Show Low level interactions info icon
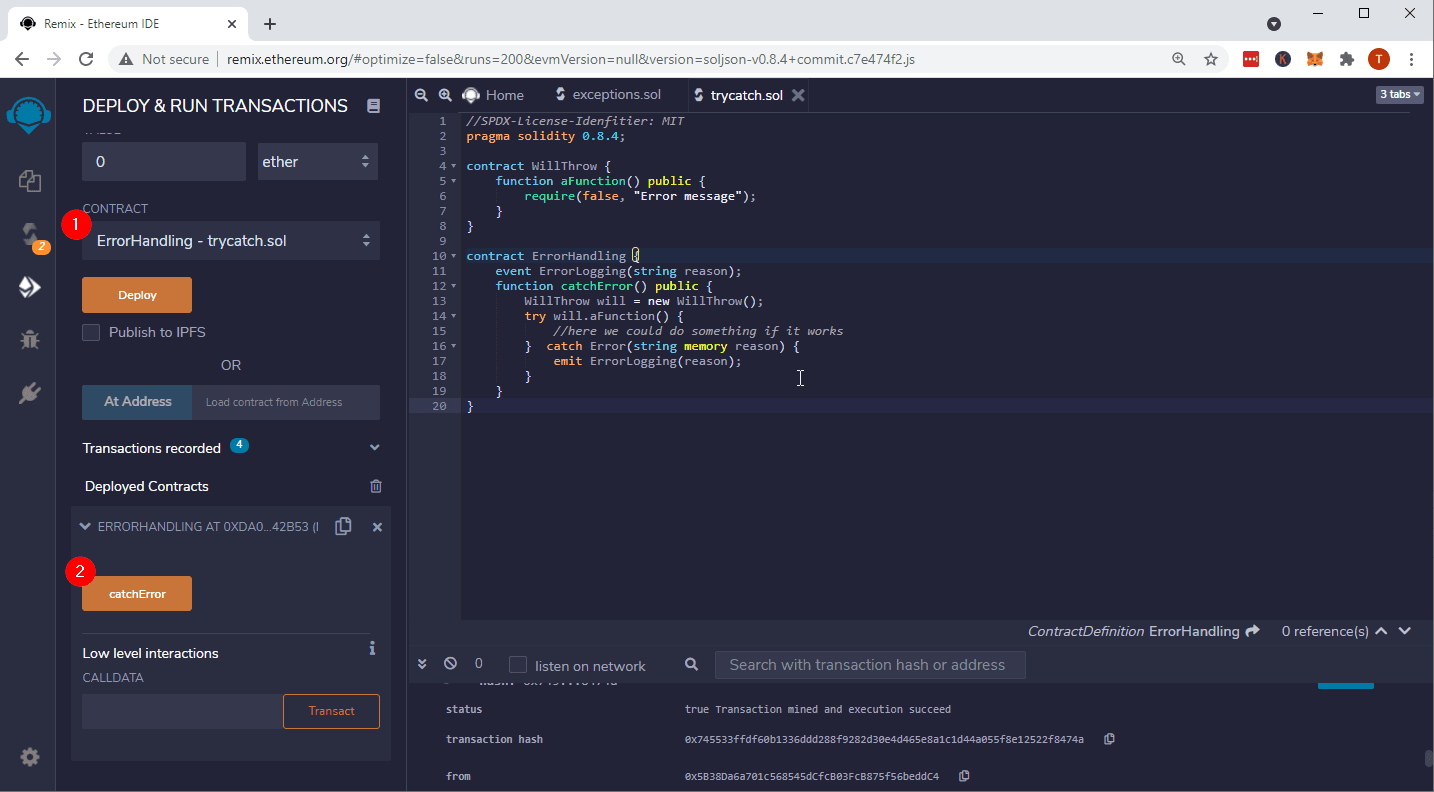This screenshot has width=1434, height=792. [x=372, y=648]
